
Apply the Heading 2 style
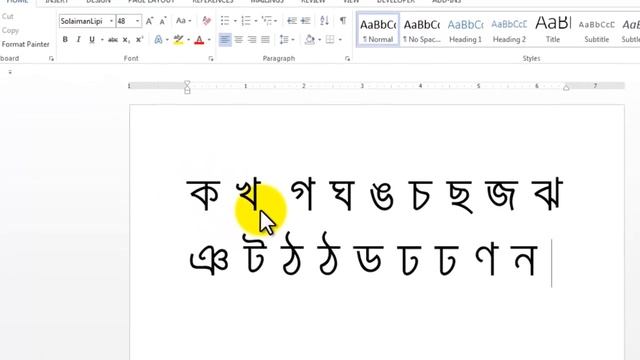click(509, 30)
